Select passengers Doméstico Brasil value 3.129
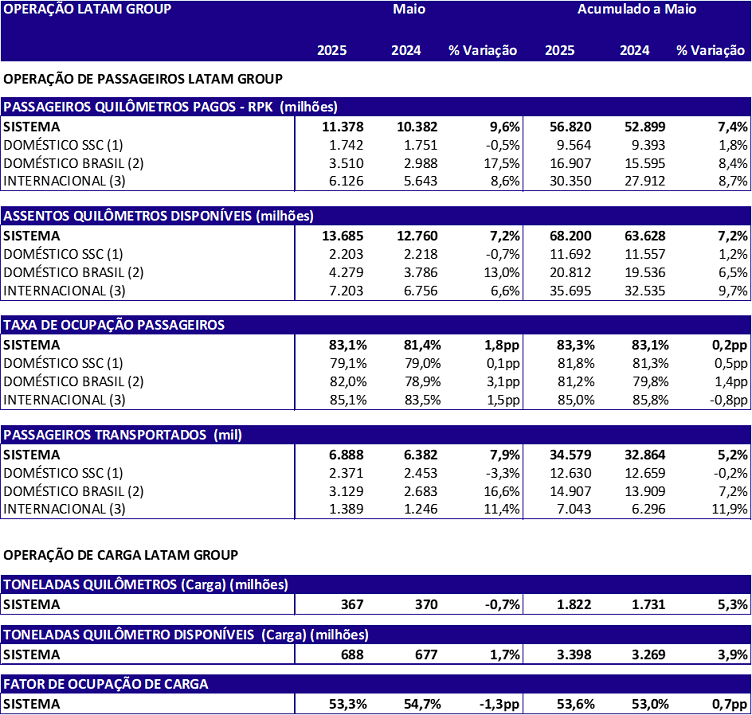Image resolution: width=752 pixels, height=715 pixels. pos(346,492)
